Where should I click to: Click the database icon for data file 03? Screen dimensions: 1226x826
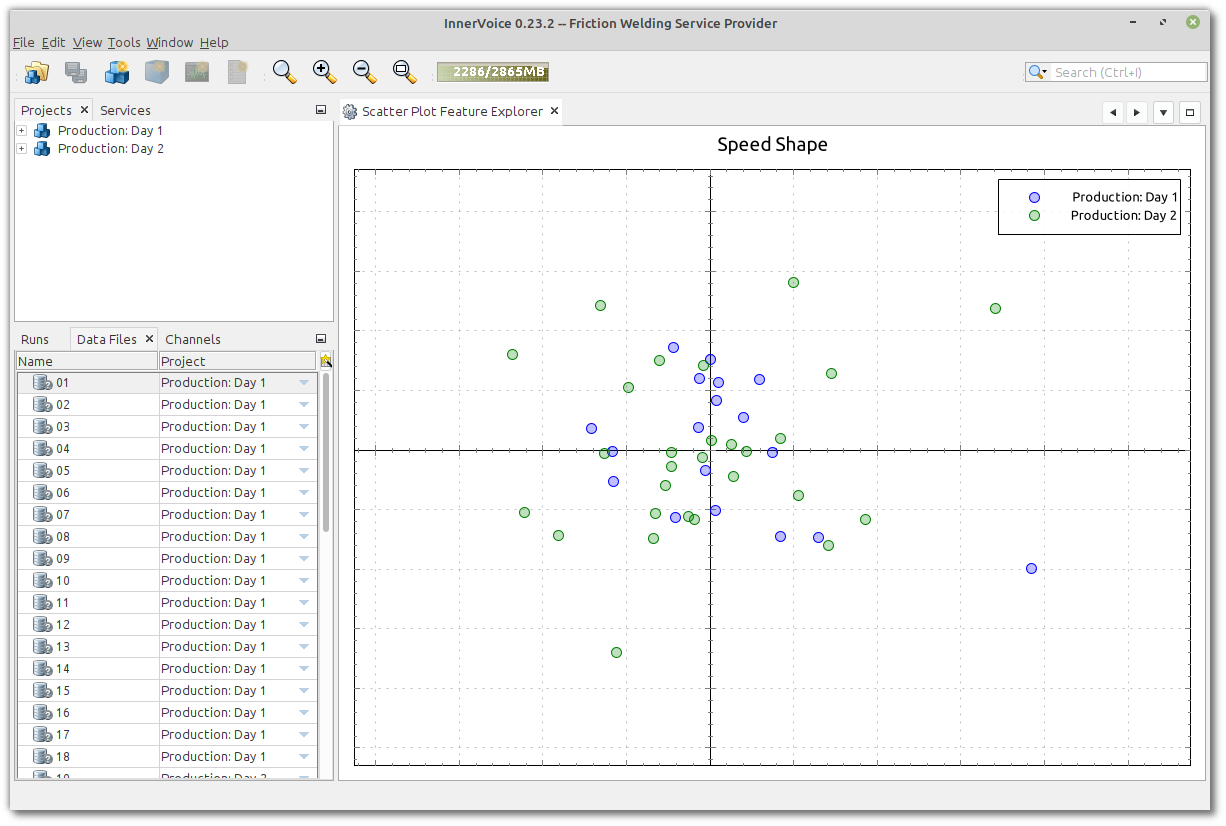(x=42, y=427)
